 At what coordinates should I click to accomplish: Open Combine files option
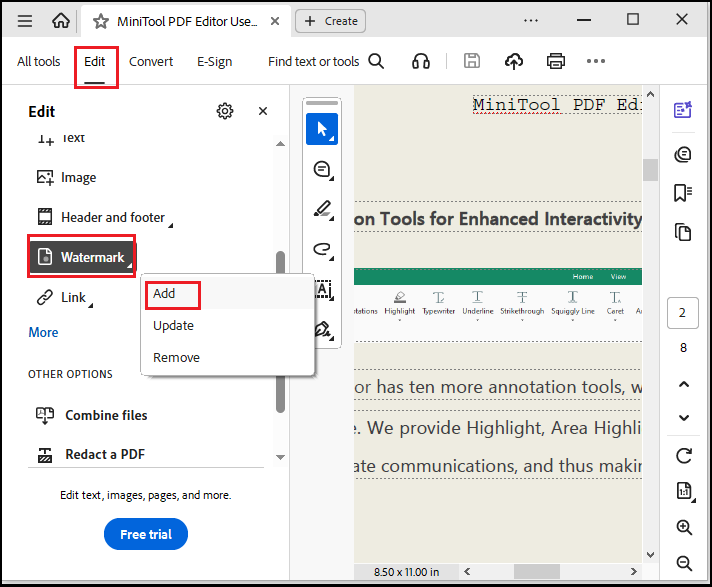(91, 415)
